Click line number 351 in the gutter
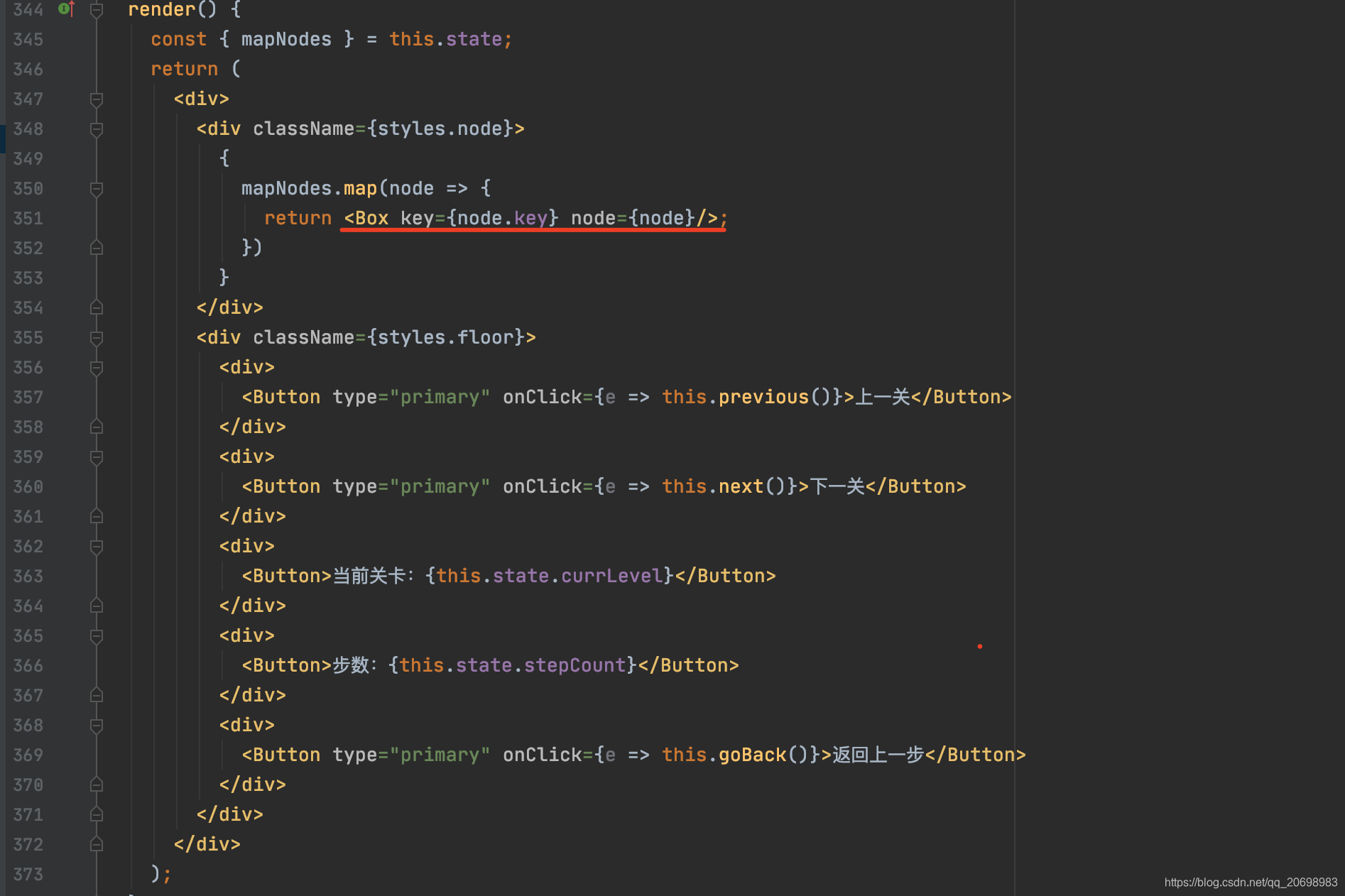The height and width of the screenshot is (896, 1345). 28,219
